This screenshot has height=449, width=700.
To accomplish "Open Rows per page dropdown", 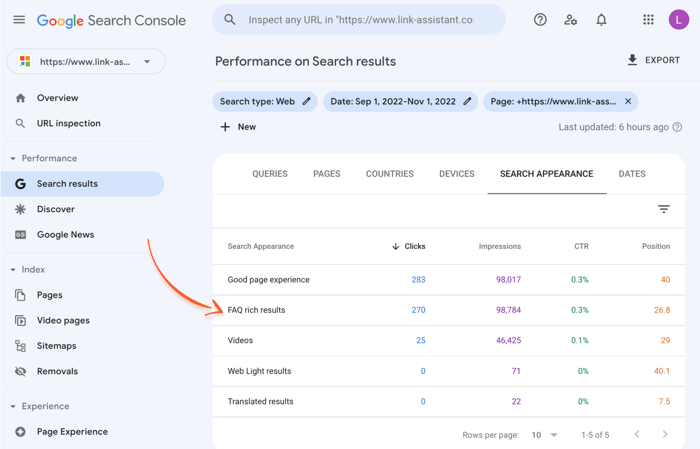I will click(545, 435).
